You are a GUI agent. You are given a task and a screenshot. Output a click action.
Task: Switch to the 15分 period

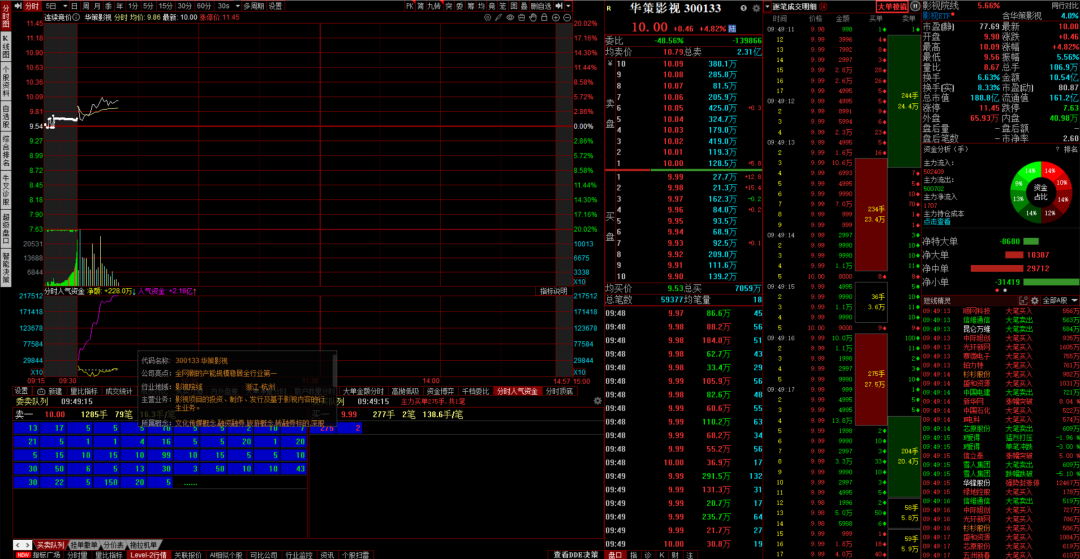pyautogui.click(x=165, y=6)
